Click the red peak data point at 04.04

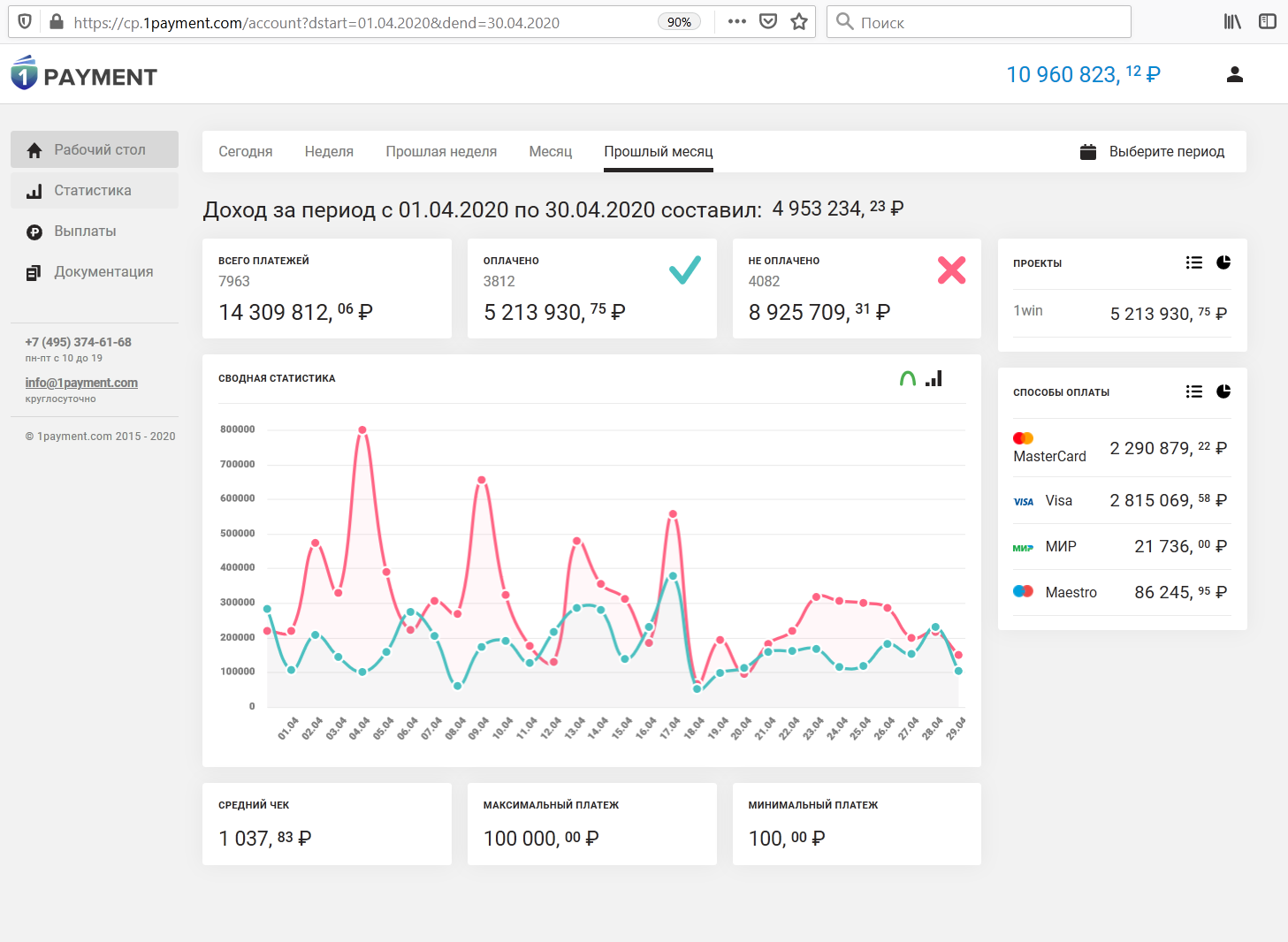pyautogui.click(x=362, y=430)
